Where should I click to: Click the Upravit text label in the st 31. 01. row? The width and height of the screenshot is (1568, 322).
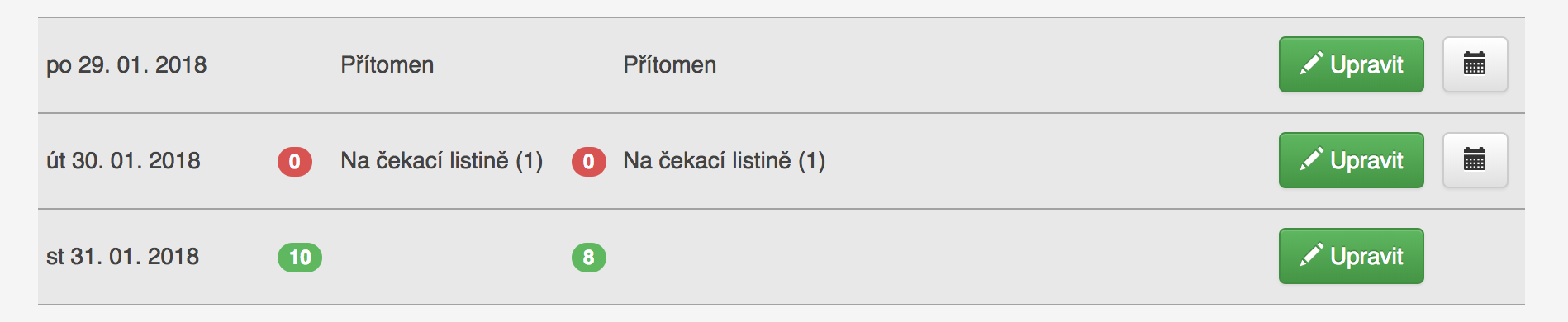point(1366,257)
